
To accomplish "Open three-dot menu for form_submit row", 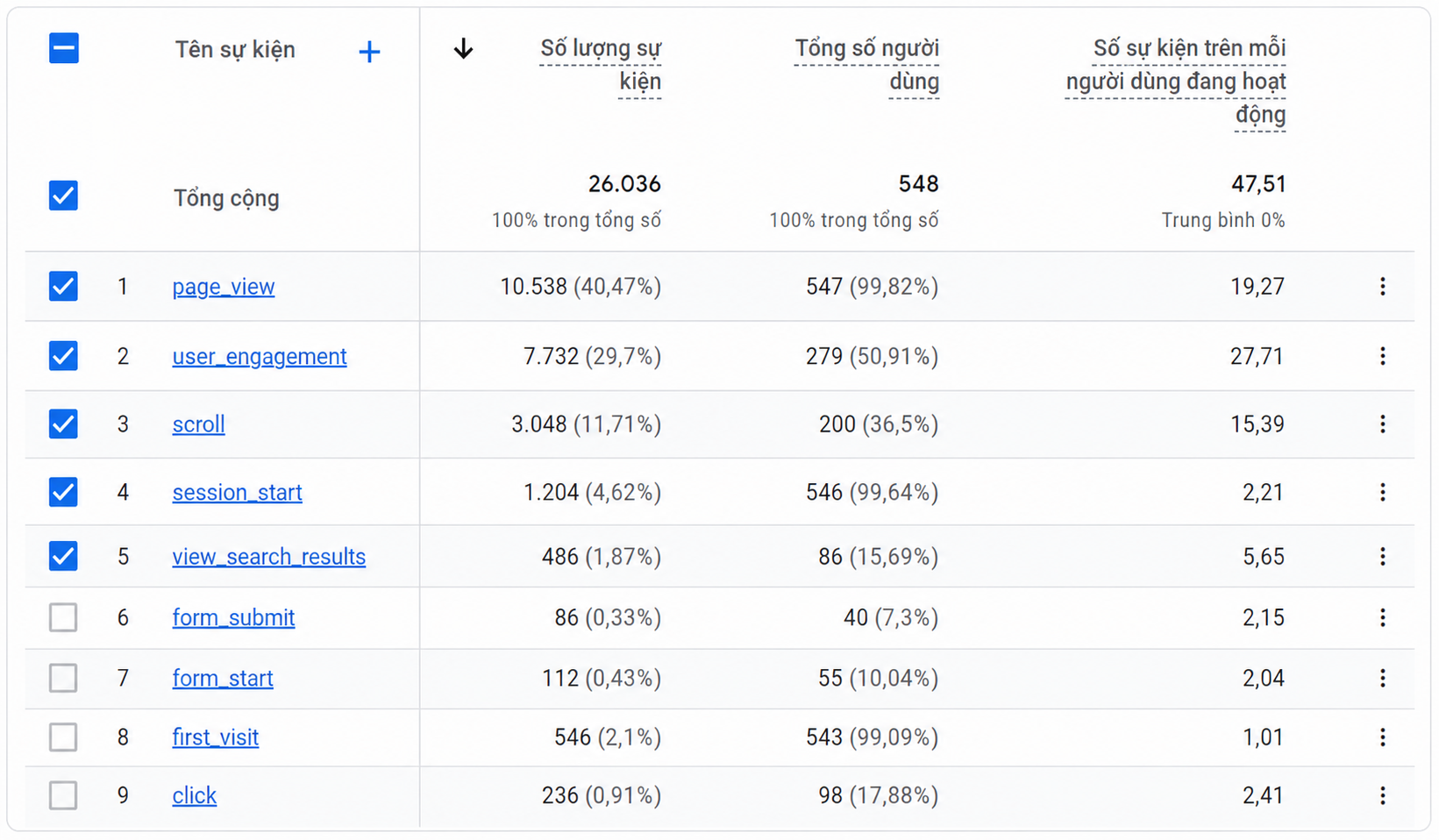I will (1382, 618).
